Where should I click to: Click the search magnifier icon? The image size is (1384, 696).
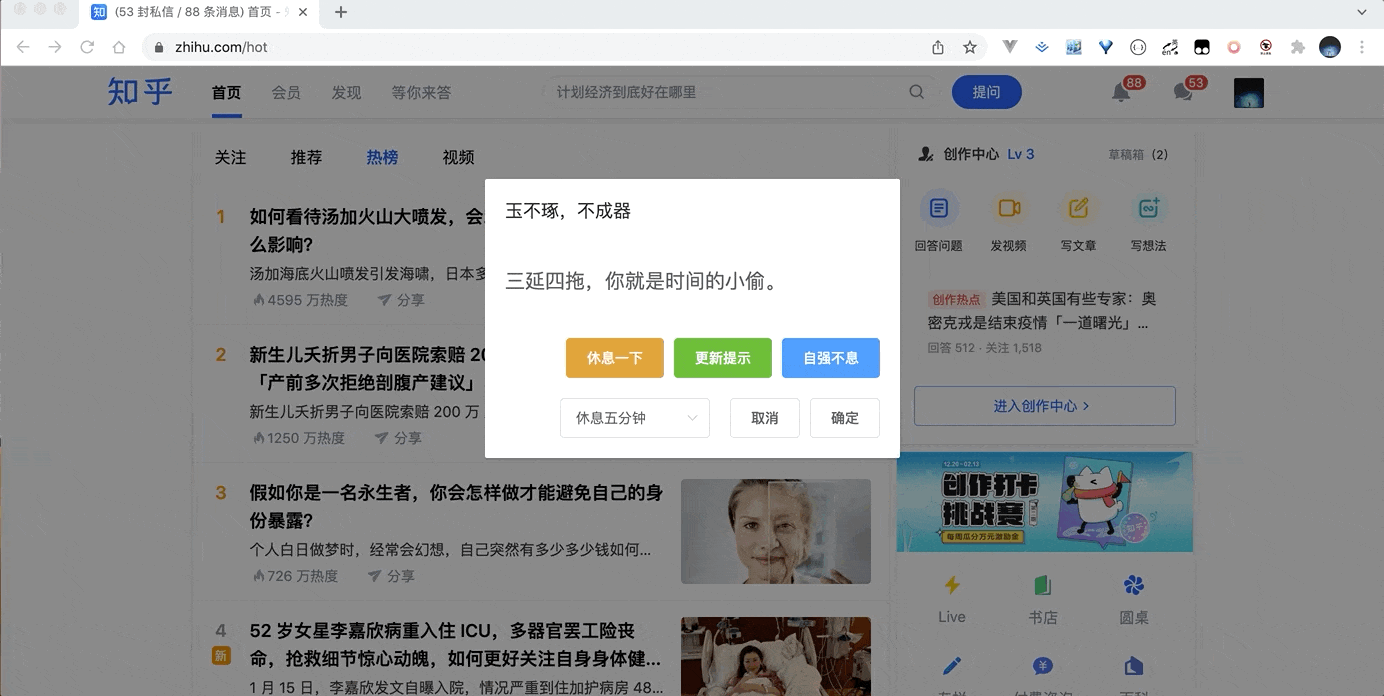click(x=916, y=92)
